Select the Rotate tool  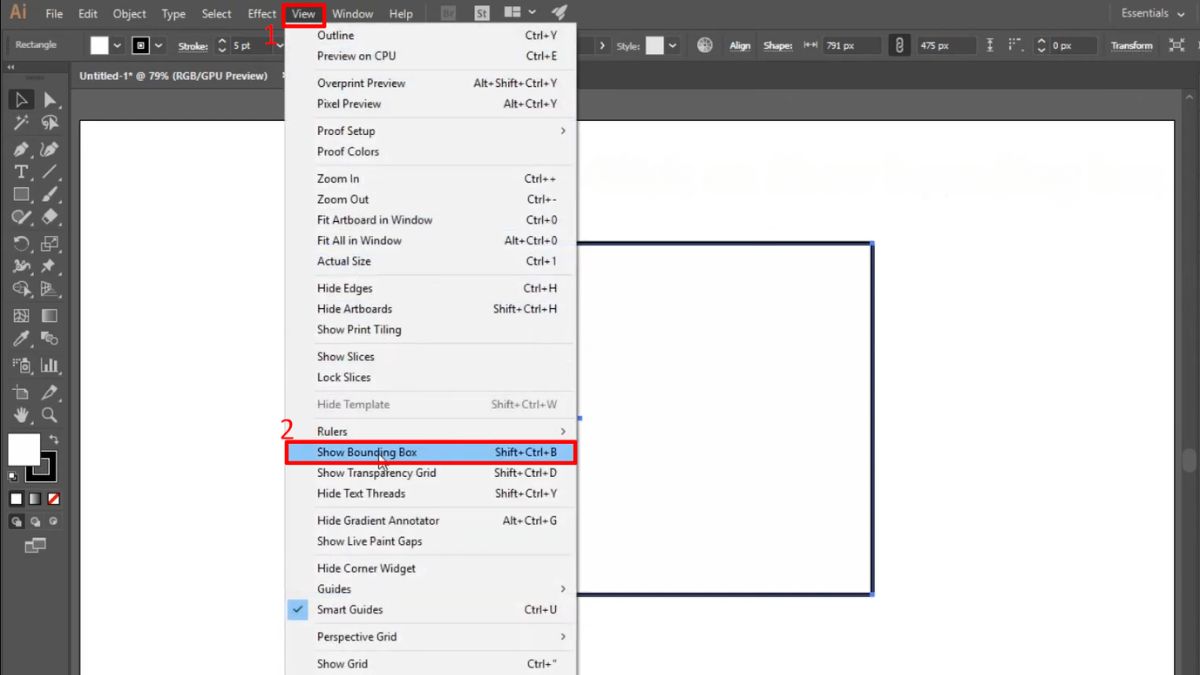pyautogui.click(x=21, y=243)
